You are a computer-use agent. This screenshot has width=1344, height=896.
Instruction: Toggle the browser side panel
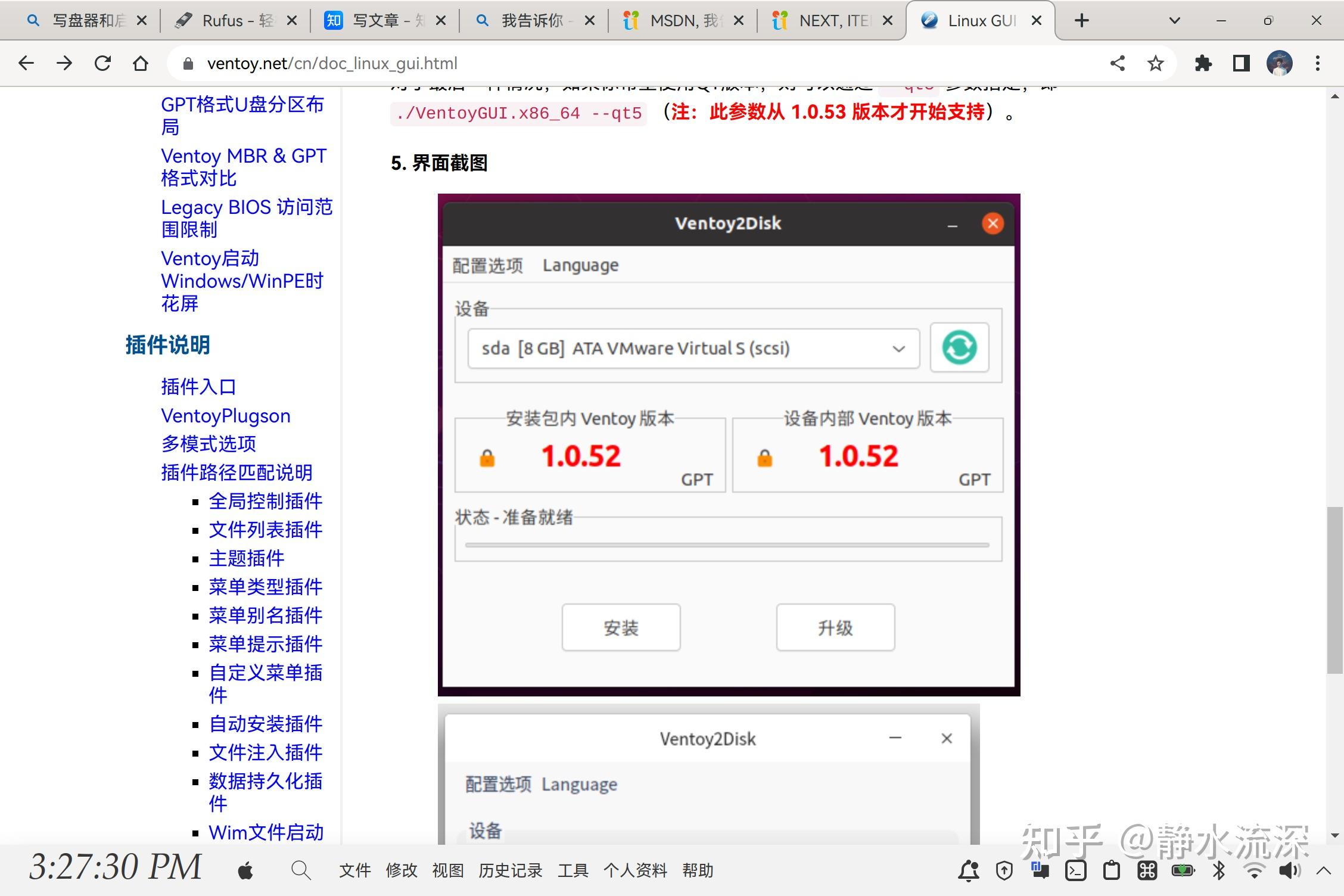(1242, 63)
